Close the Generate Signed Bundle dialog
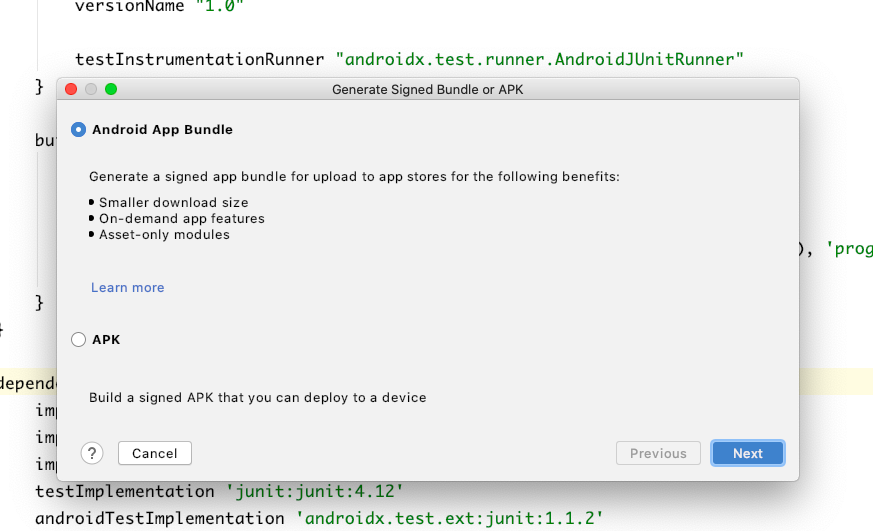873x531 pixels. [71, 89]
